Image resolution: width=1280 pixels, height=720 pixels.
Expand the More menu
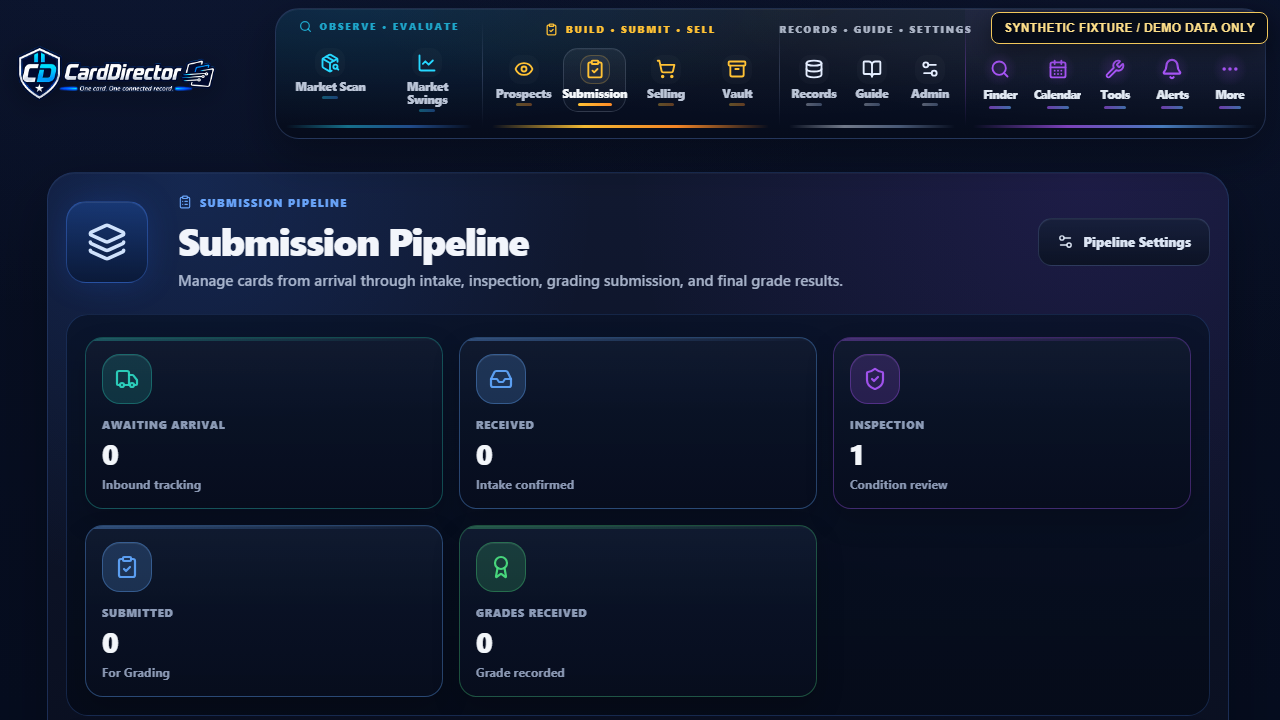pos(1230,79)
